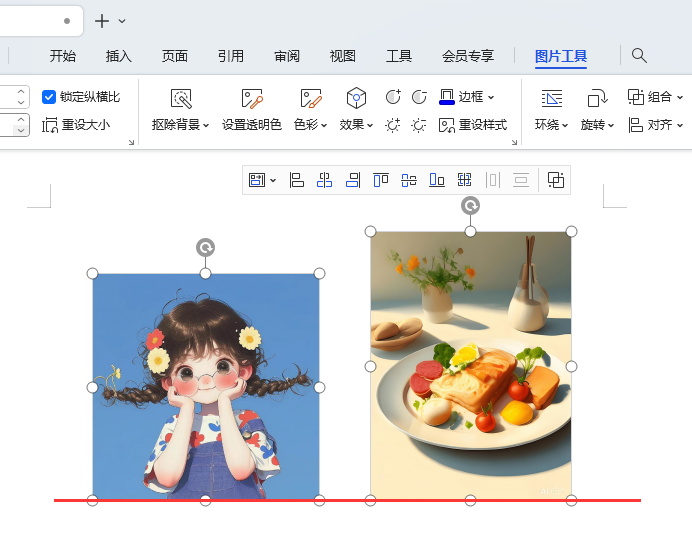Expand floating toolbar layout dropdown arrow
This screenshot has height=552, width=692.
[273, 180]
